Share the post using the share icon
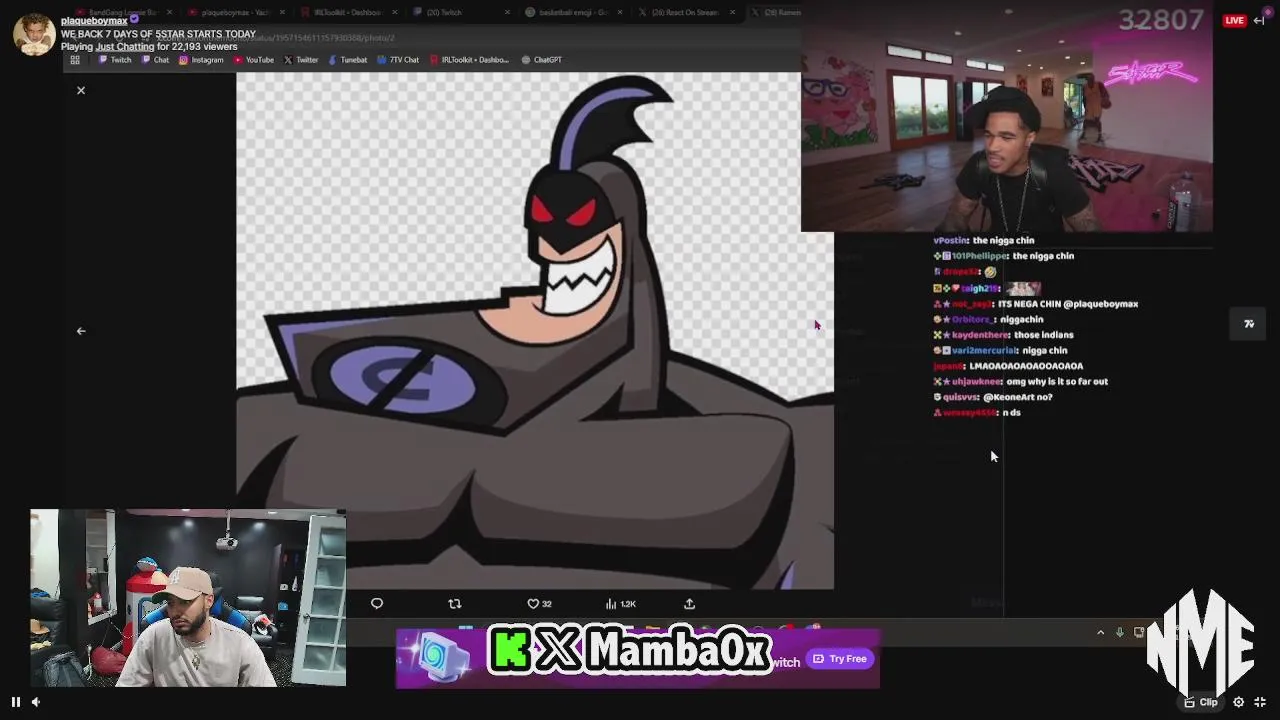The height and width of the screenshot is (720, 1280). click(x=689, y=604)
